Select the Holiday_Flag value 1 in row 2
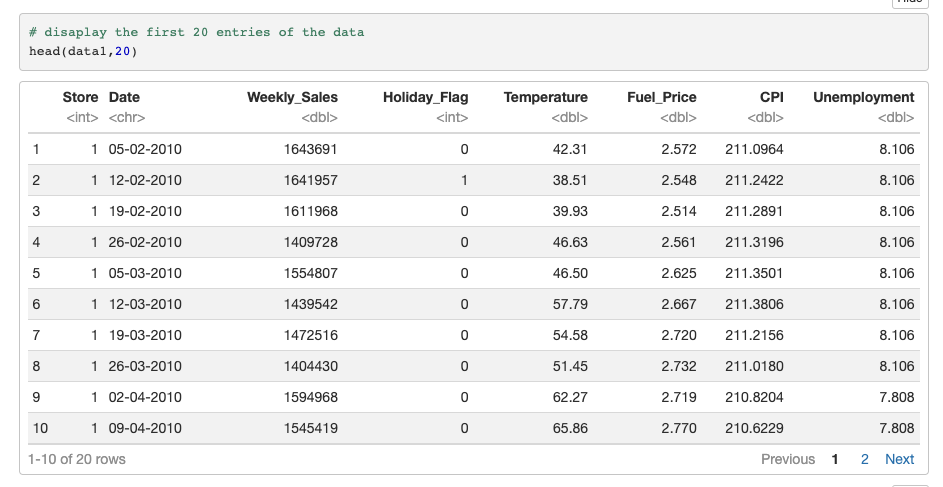 click(x=464, y=181)
